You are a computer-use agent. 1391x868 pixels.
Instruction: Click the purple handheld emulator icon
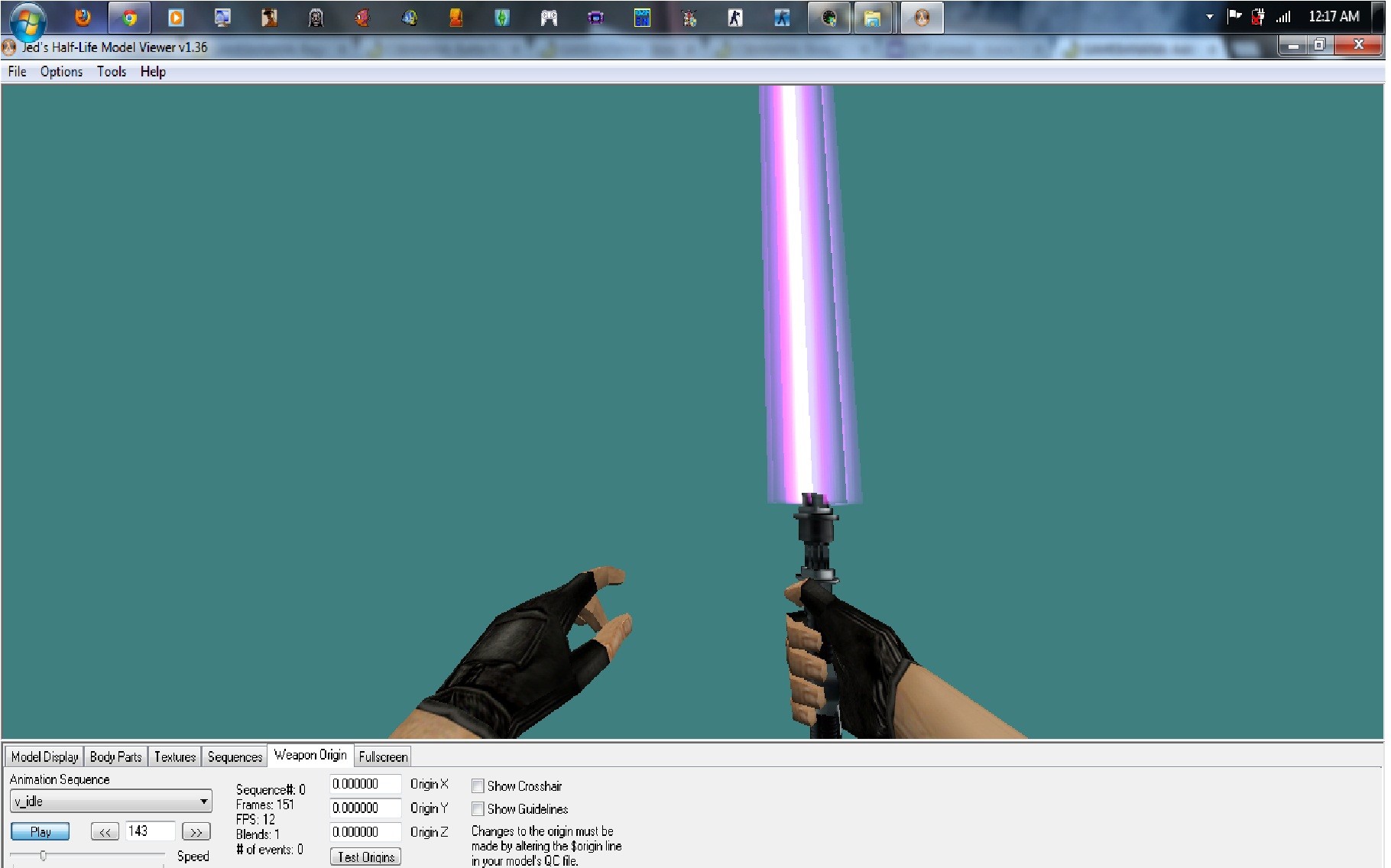click(x=595, y=18)
